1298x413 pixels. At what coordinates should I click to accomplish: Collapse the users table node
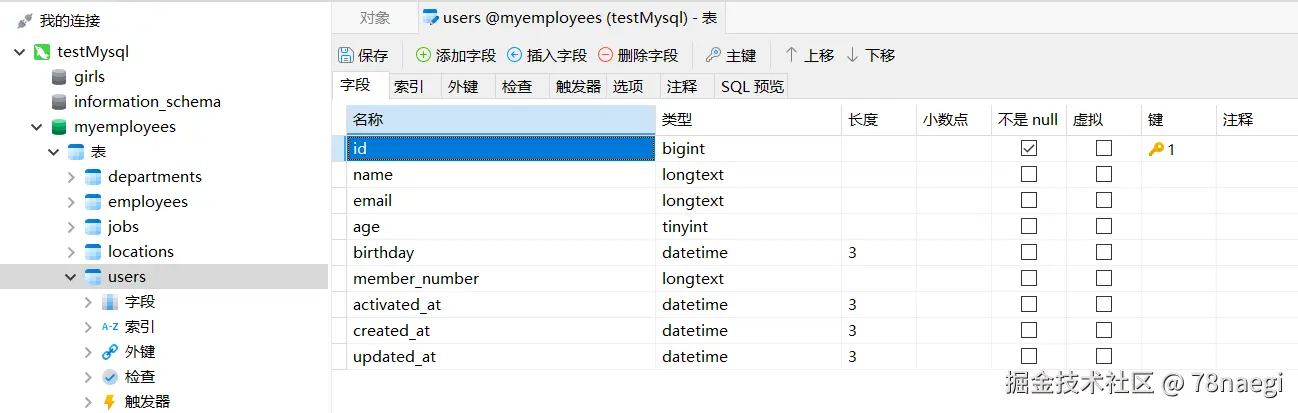coord(71,277)
